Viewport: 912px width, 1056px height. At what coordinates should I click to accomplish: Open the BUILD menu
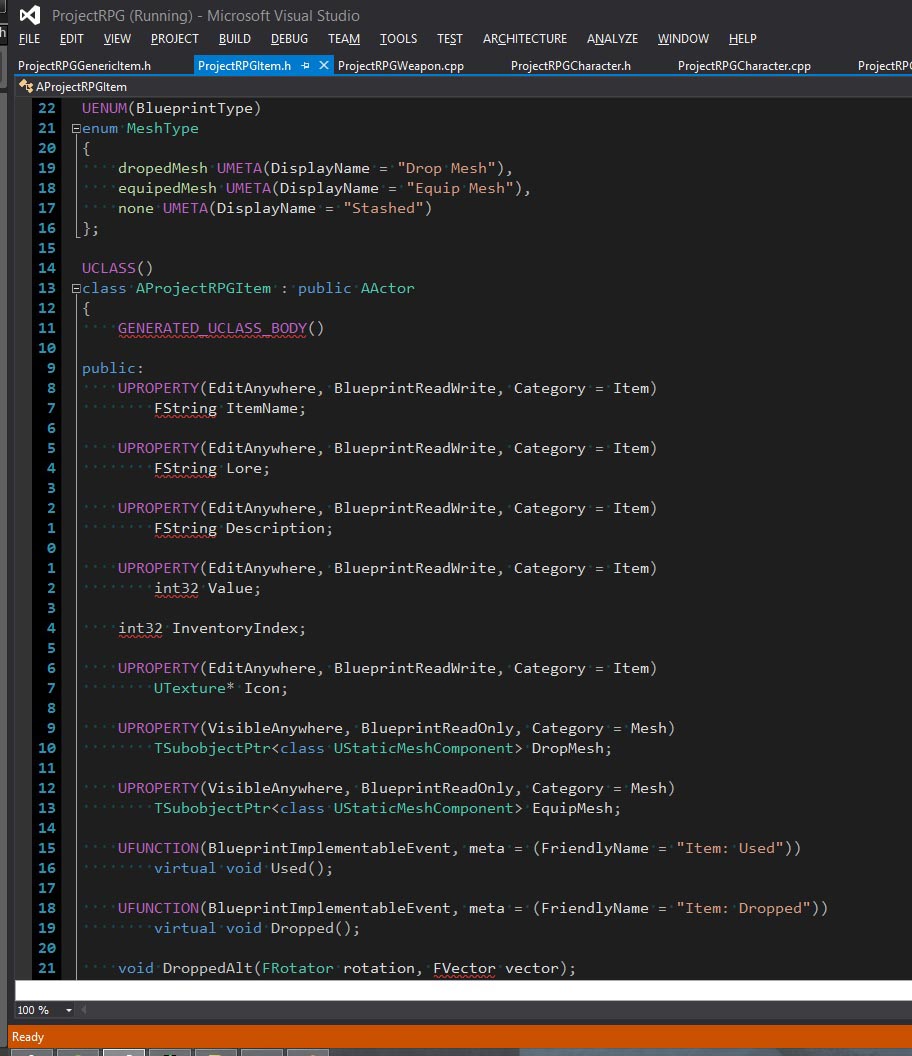(234, 39)
